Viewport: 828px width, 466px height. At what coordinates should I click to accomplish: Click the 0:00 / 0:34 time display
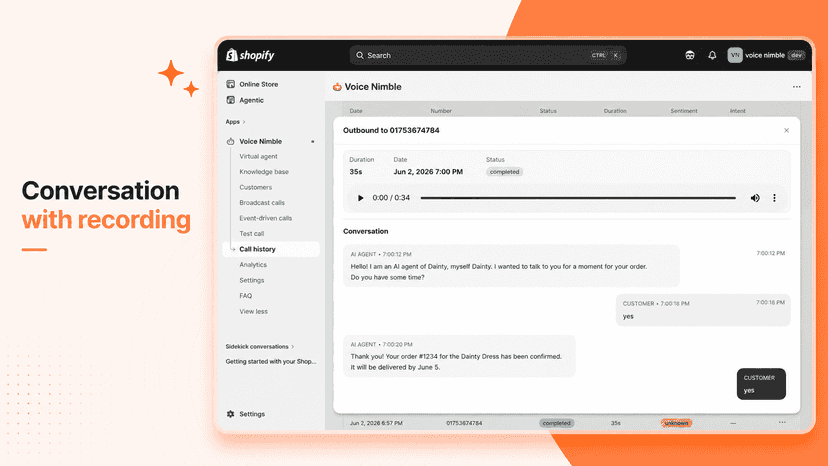click(x=391, y=198)
